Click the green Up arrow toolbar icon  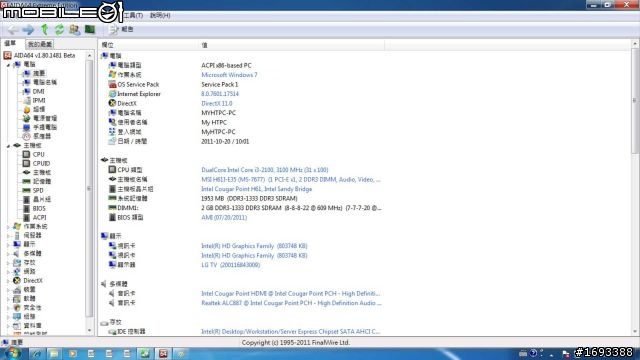(x=44, y=29)
